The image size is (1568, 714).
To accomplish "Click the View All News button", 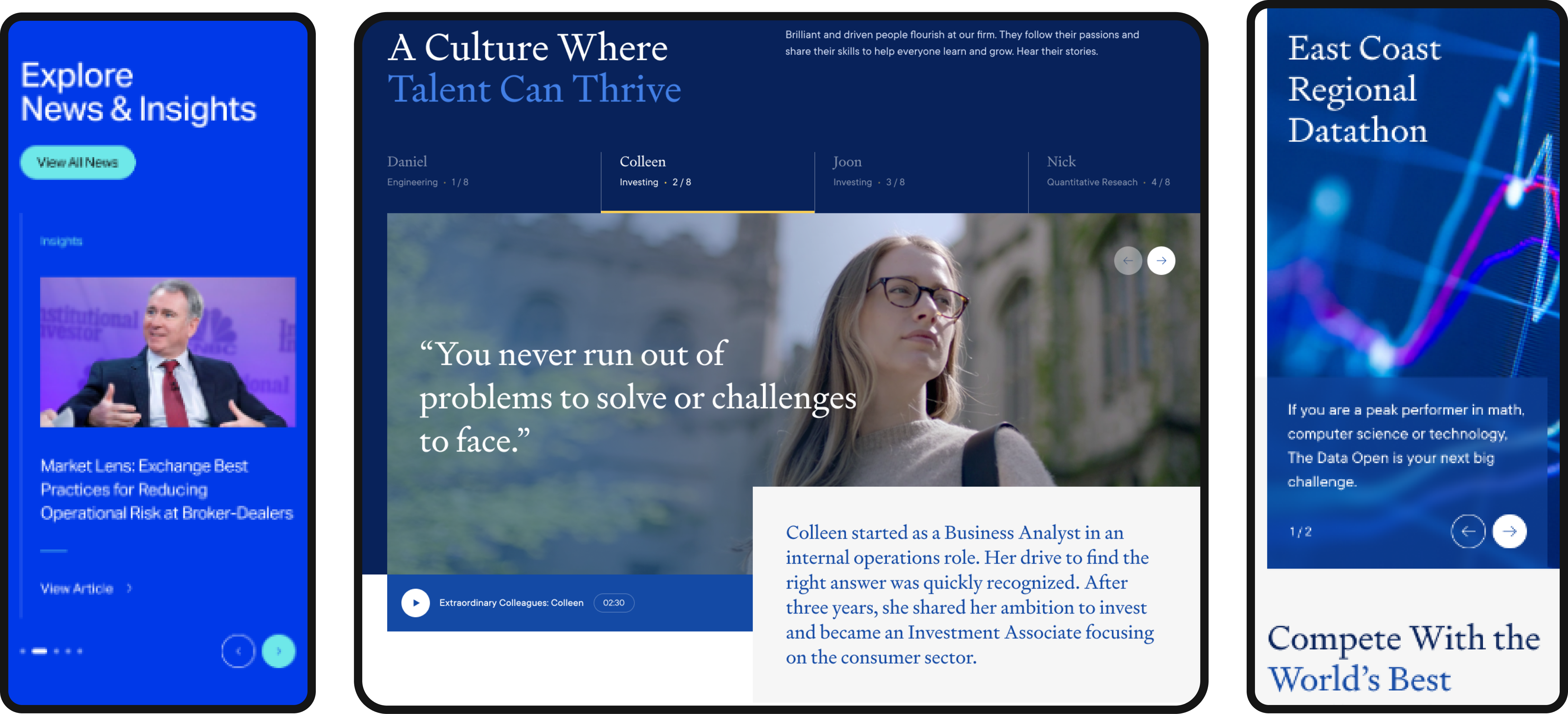I will tap(77, 162).
